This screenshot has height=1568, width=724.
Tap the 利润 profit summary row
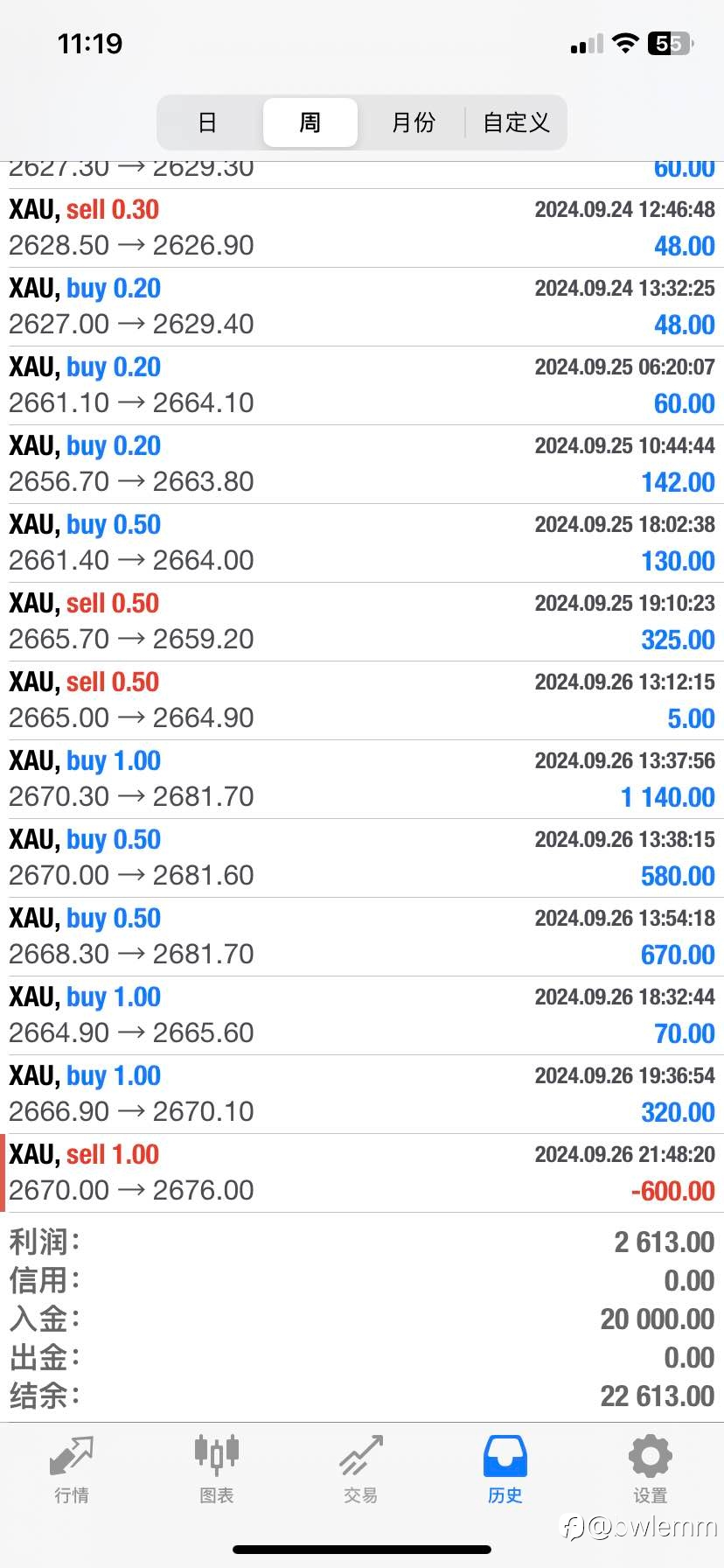[362, 1242]
